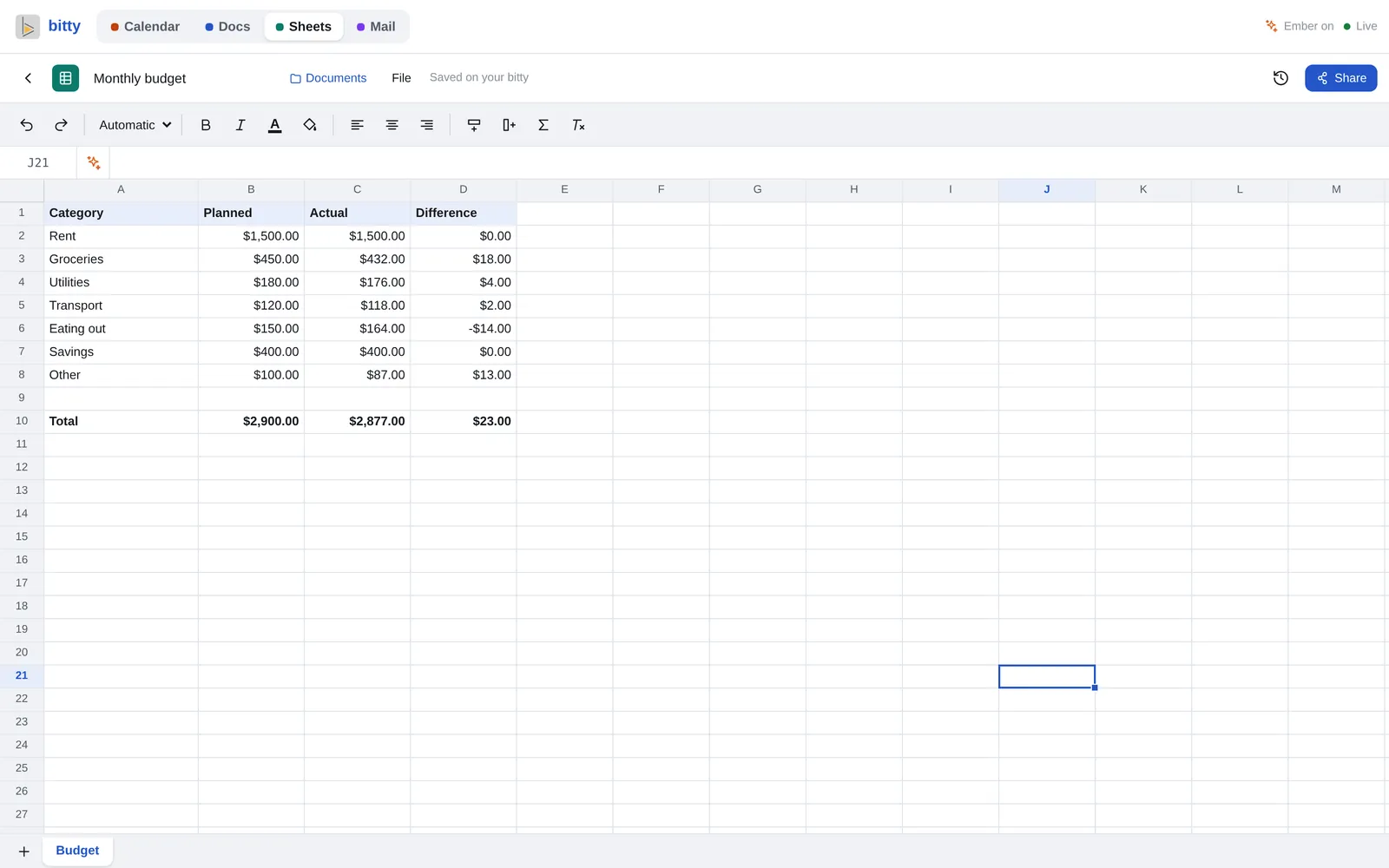Align text right
Viewport: 1389px width, 868px height.
pyautogui.click(x=427, y=125)
